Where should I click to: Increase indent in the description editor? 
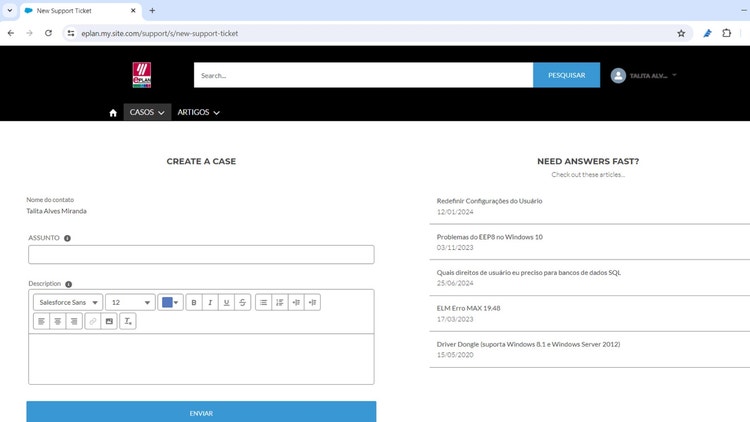pos(296,302)
